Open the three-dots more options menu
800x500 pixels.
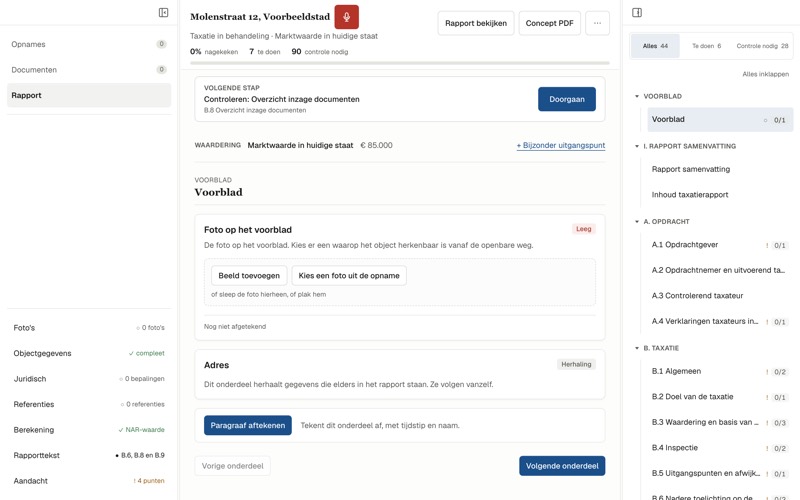click(597, 23)
